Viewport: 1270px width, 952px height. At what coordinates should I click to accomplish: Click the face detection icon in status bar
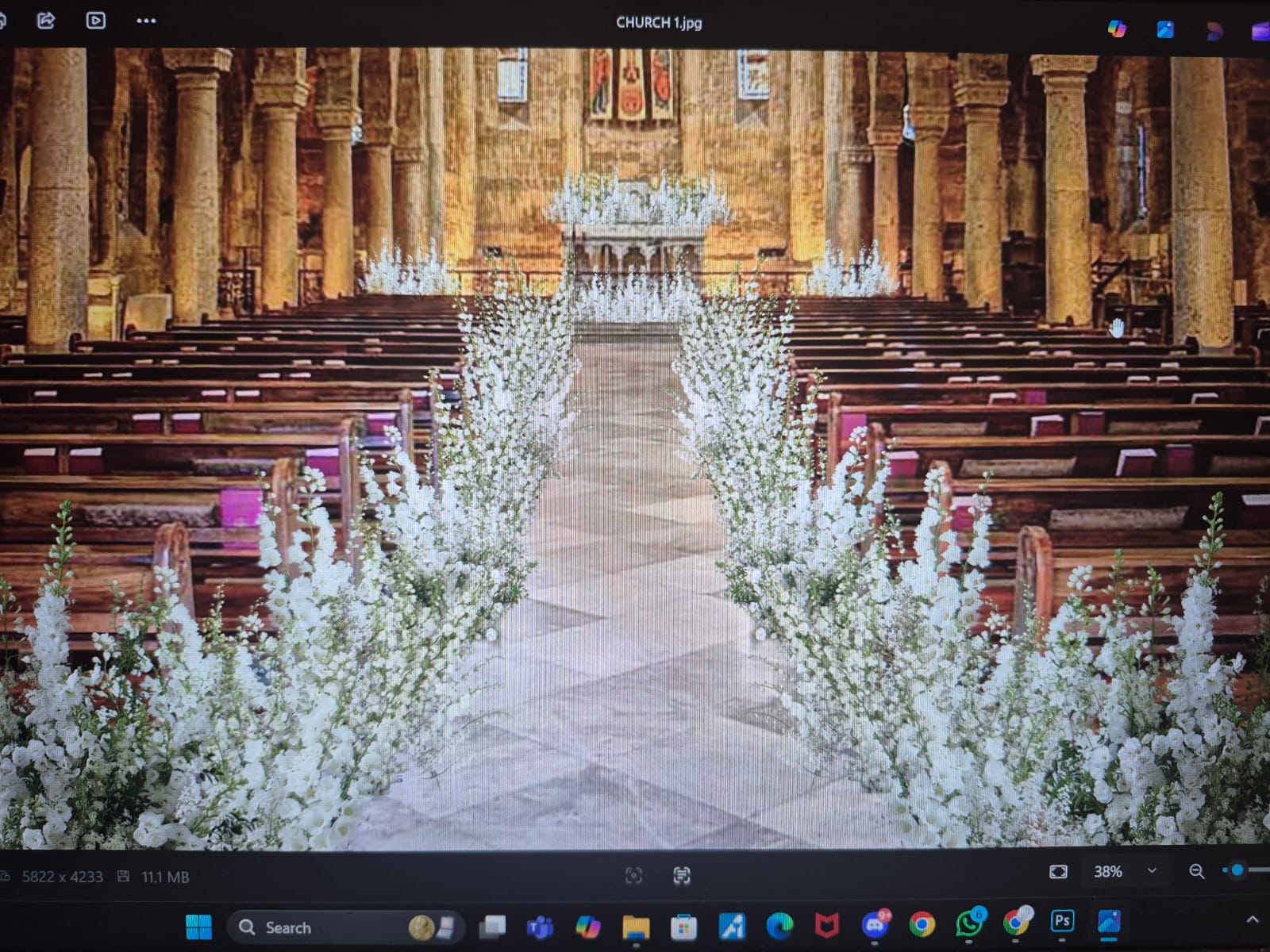coord(633,875)
